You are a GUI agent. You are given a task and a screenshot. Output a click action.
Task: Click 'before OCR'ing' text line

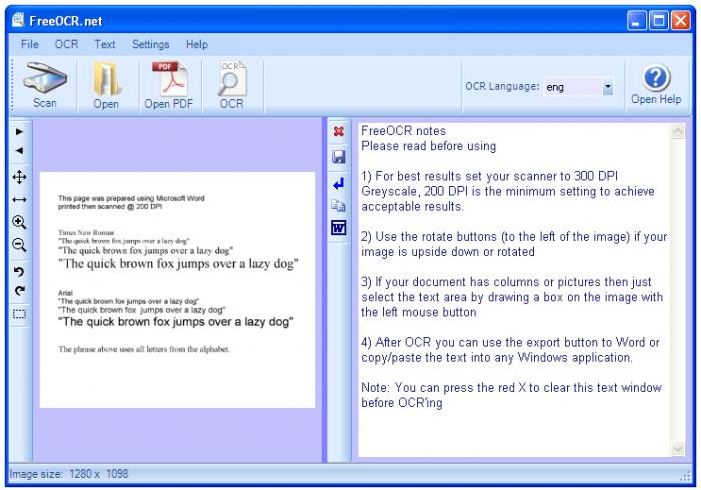pos(401,403)
